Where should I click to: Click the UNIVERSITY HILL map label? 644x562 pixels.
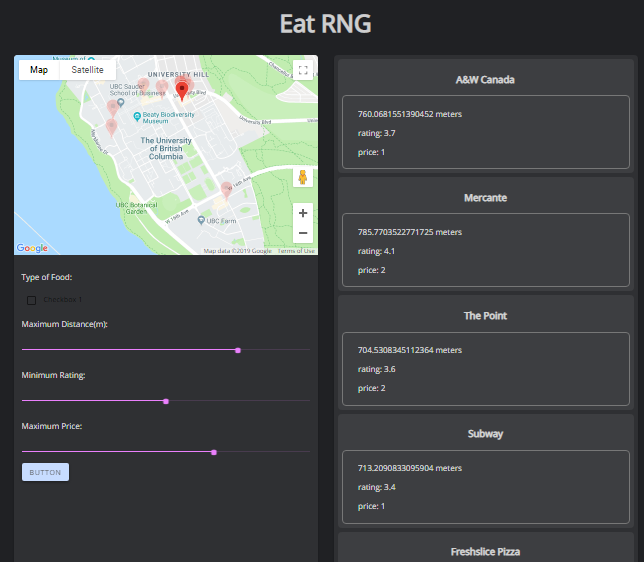178,74
